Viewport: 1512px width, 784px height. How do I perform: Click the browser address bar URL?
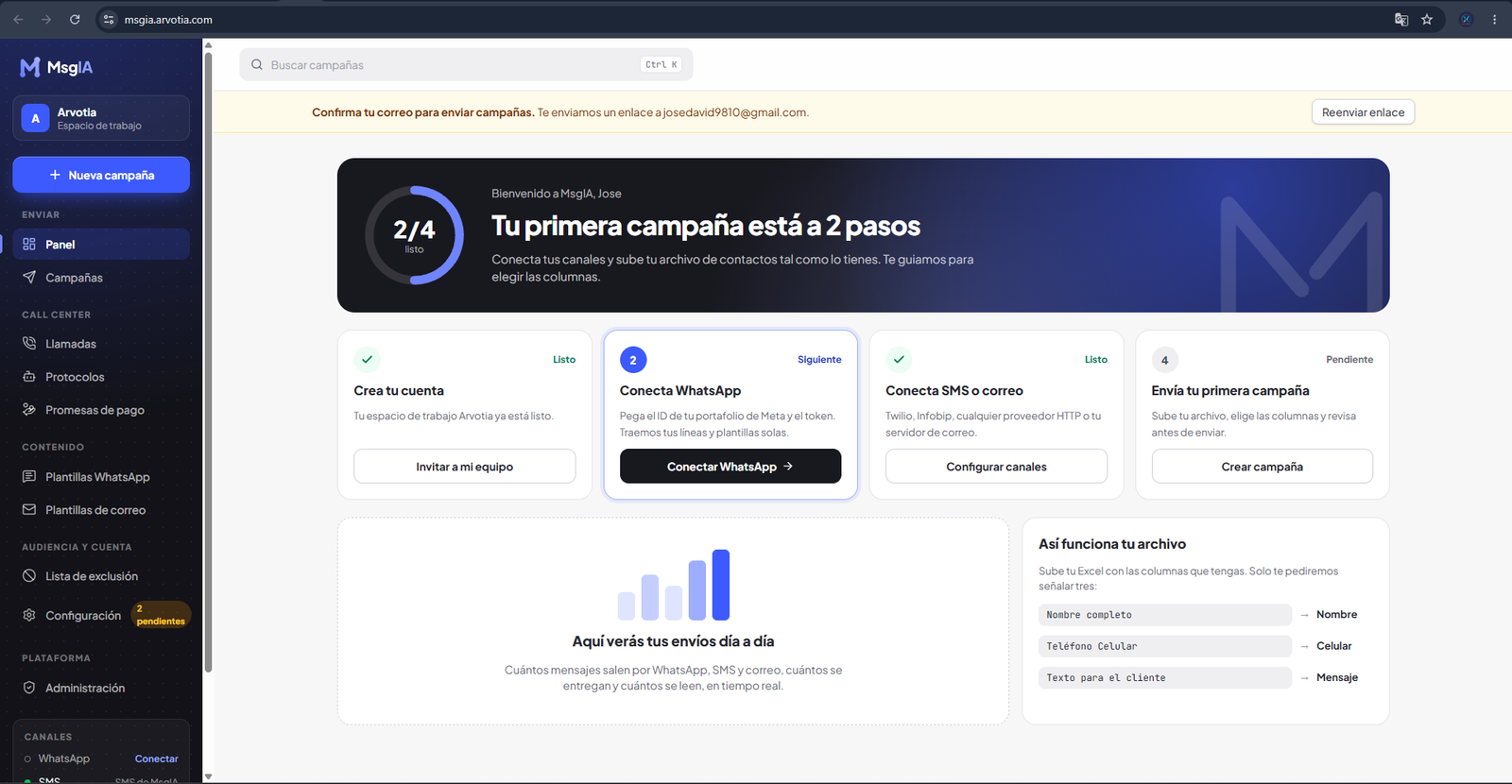(x=168, y=19)
